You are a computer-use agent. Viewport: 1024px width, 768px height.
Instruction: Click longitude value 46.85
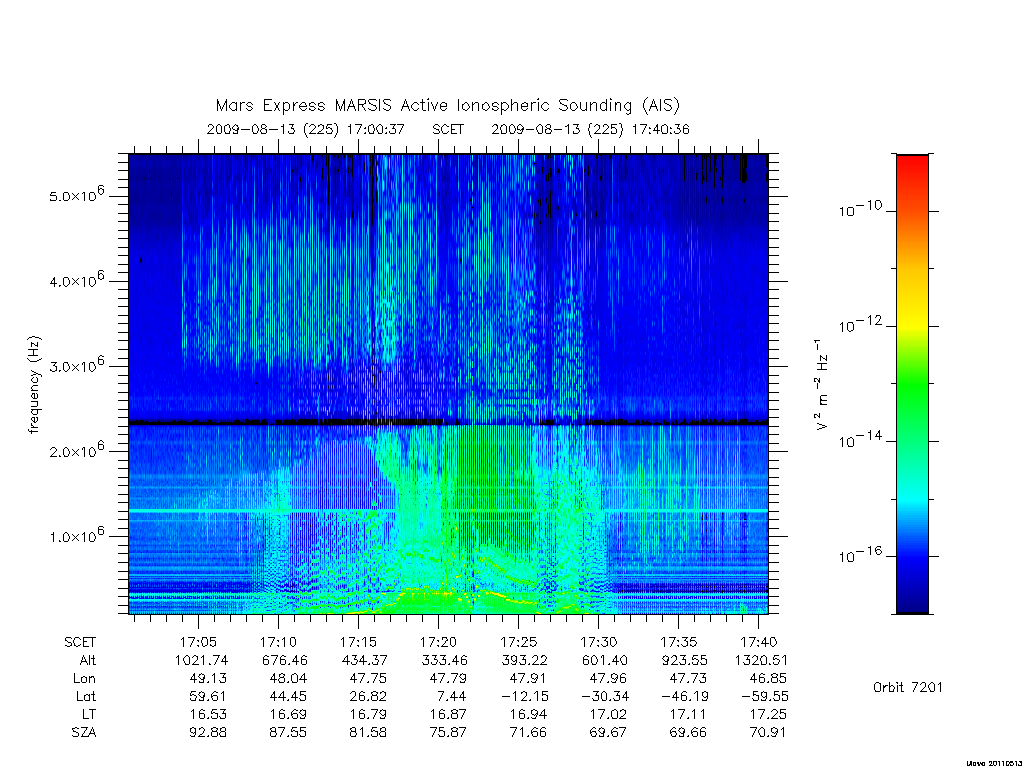pyautogui.click(x=768, y=679)
